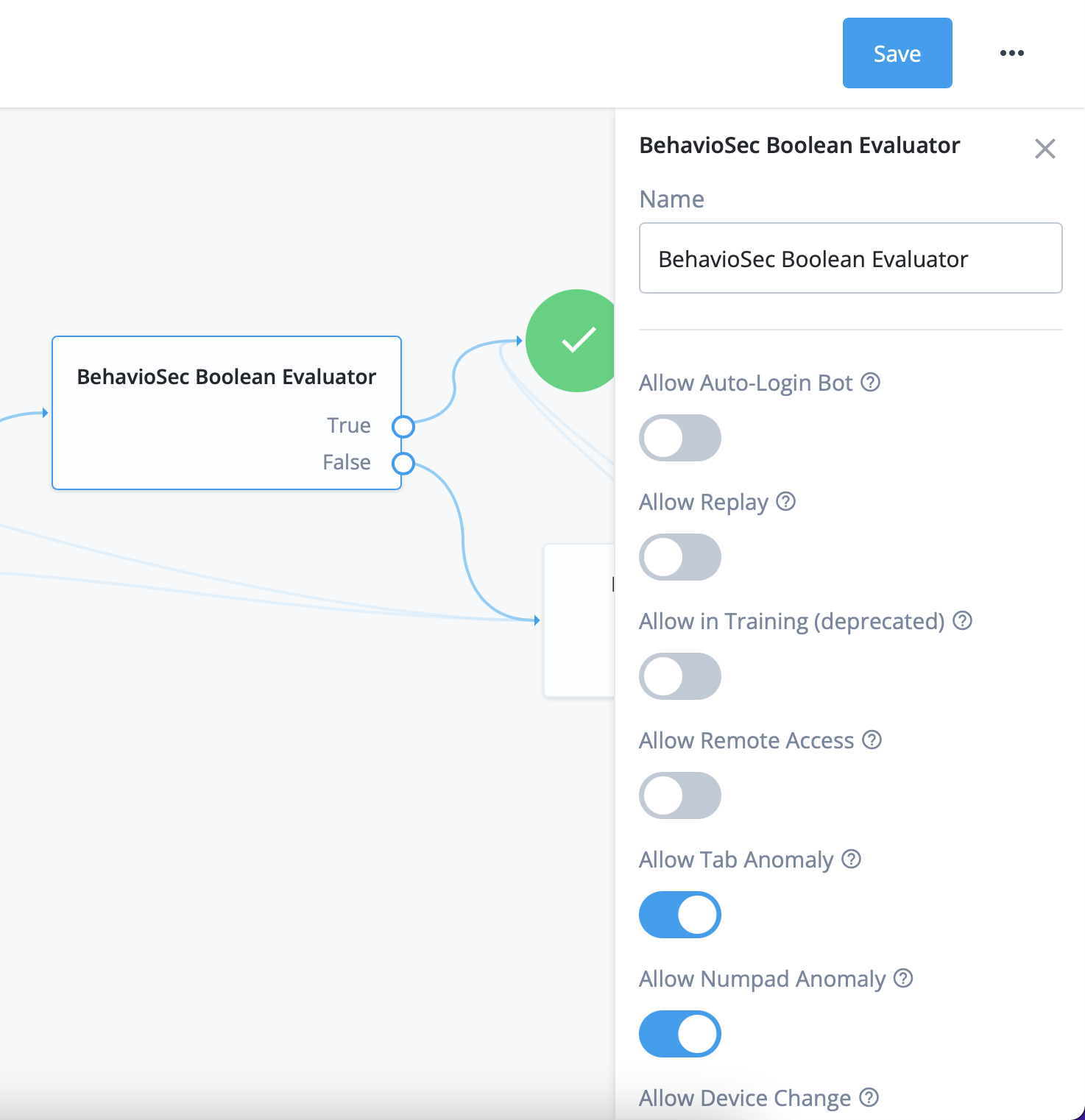Screen dimensions: 1085x1120
Task: Show help for Allow Auto-Login Bot
Action: coord(871,383)
